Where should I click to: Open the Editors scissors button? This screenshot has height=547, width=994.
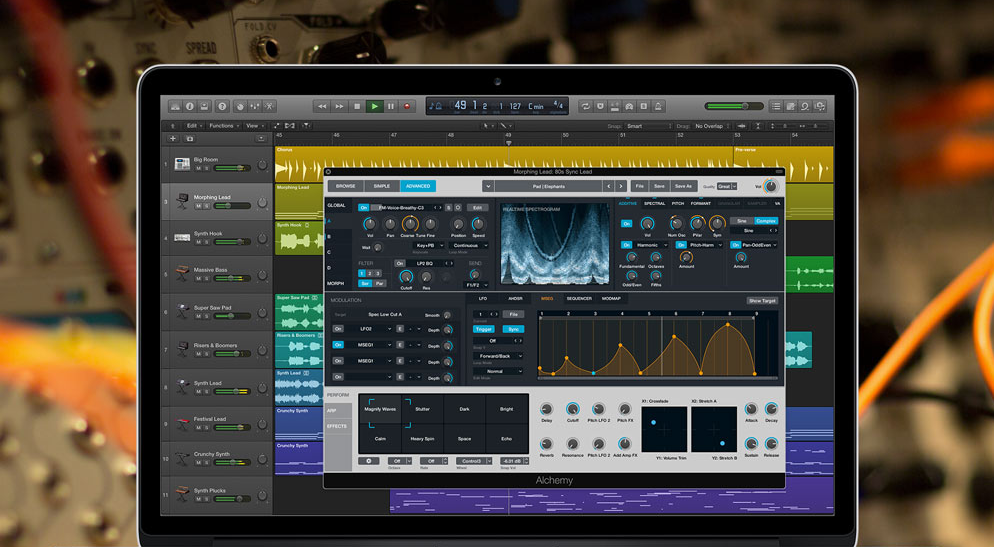[x=269, y=106]
